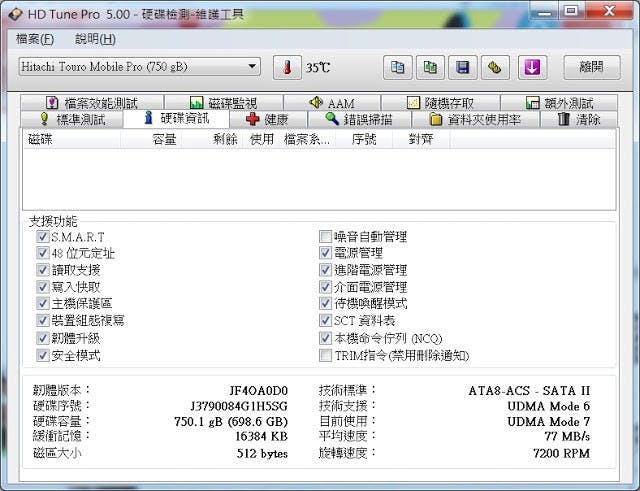640x491 pixels.
Task: Toggle the 48 位元定址 checkbox
Action: click(42, 253)
